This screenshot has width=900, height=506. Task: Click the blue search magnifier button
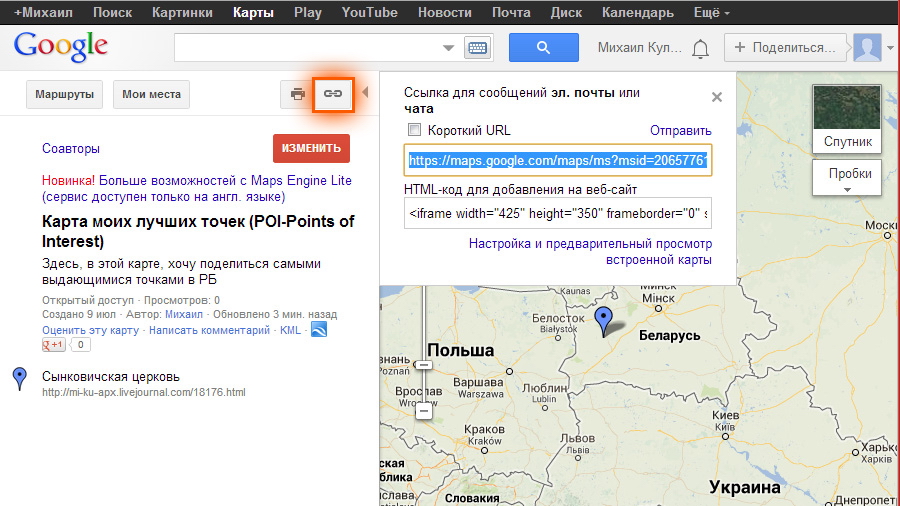pyautogui.click(x=544, y=47)
